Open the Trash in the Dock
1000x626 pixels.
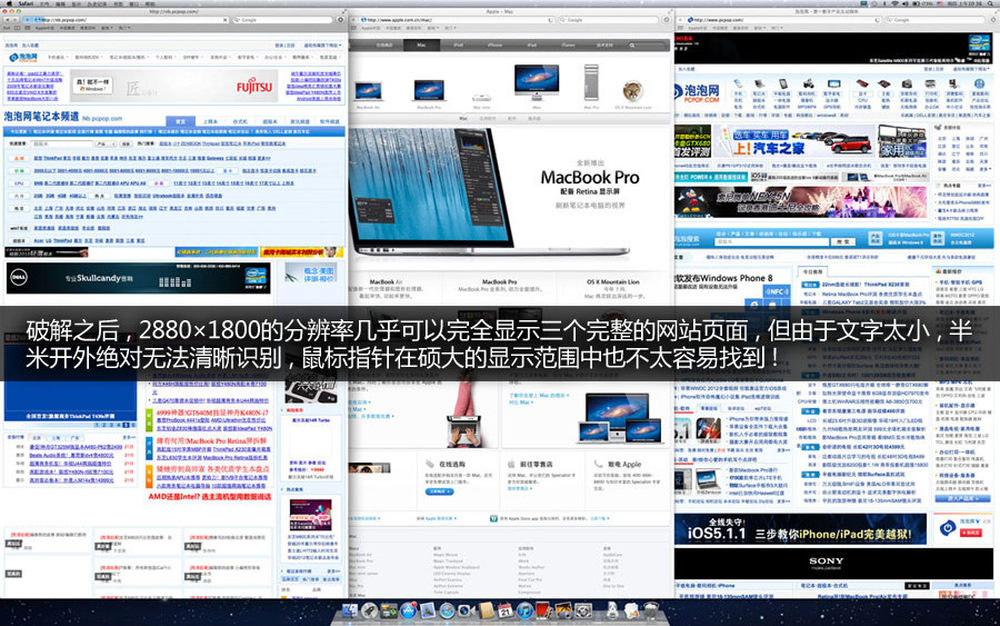tap(651, 611)
